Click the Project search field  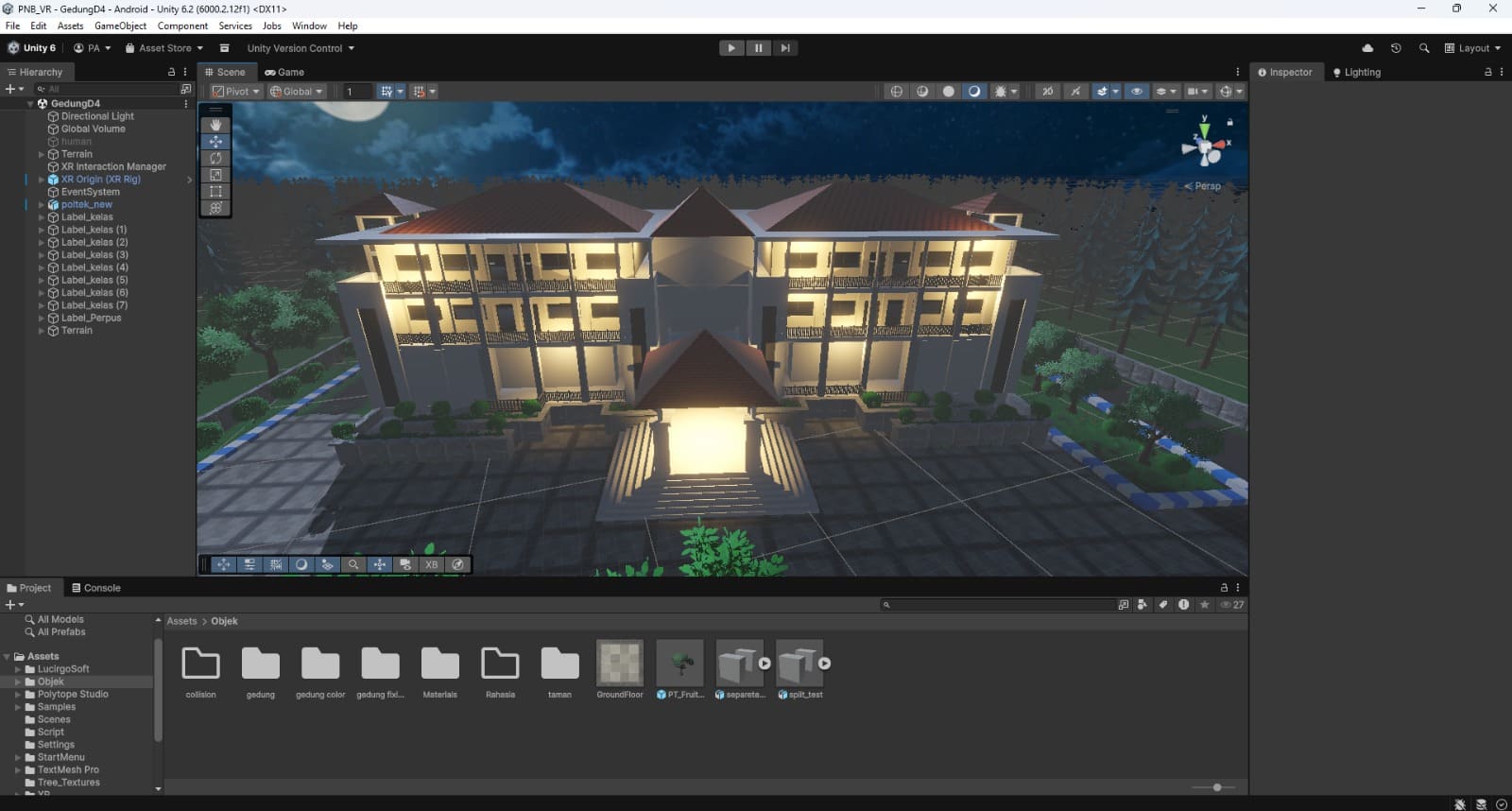coord(998,605)
